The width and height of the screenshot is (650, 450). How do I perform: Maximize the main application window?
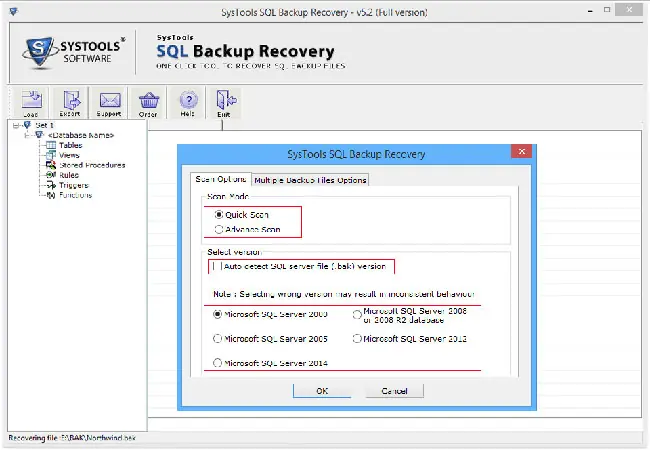(607, 10)
